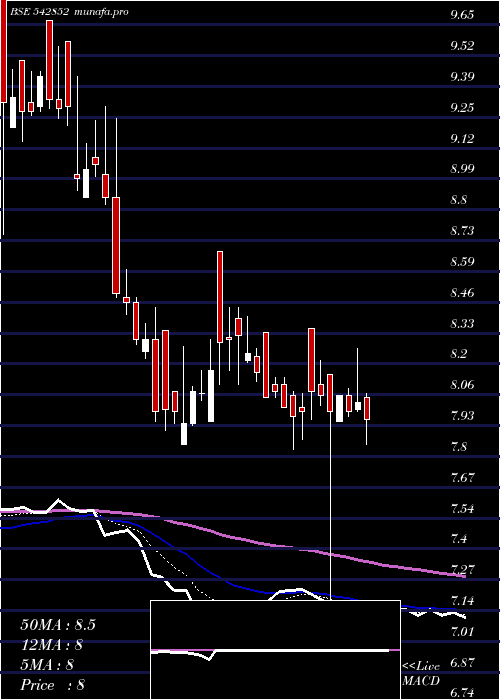The image size is (500, 700).
Task: Select the 9.65 price axis label
Action: click(x=462, y=15)
